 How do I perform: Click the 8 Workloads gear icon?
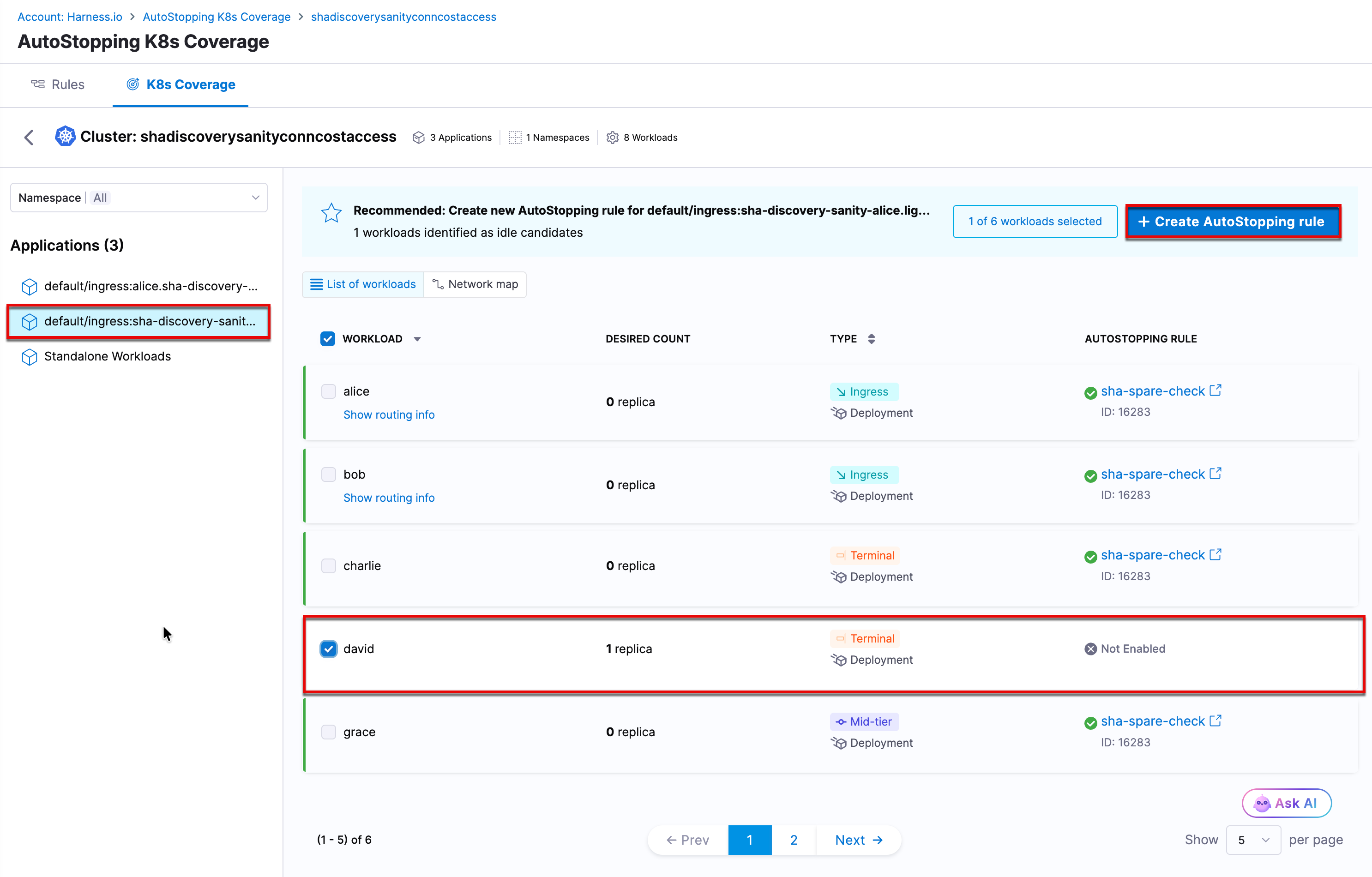point(613,138)
